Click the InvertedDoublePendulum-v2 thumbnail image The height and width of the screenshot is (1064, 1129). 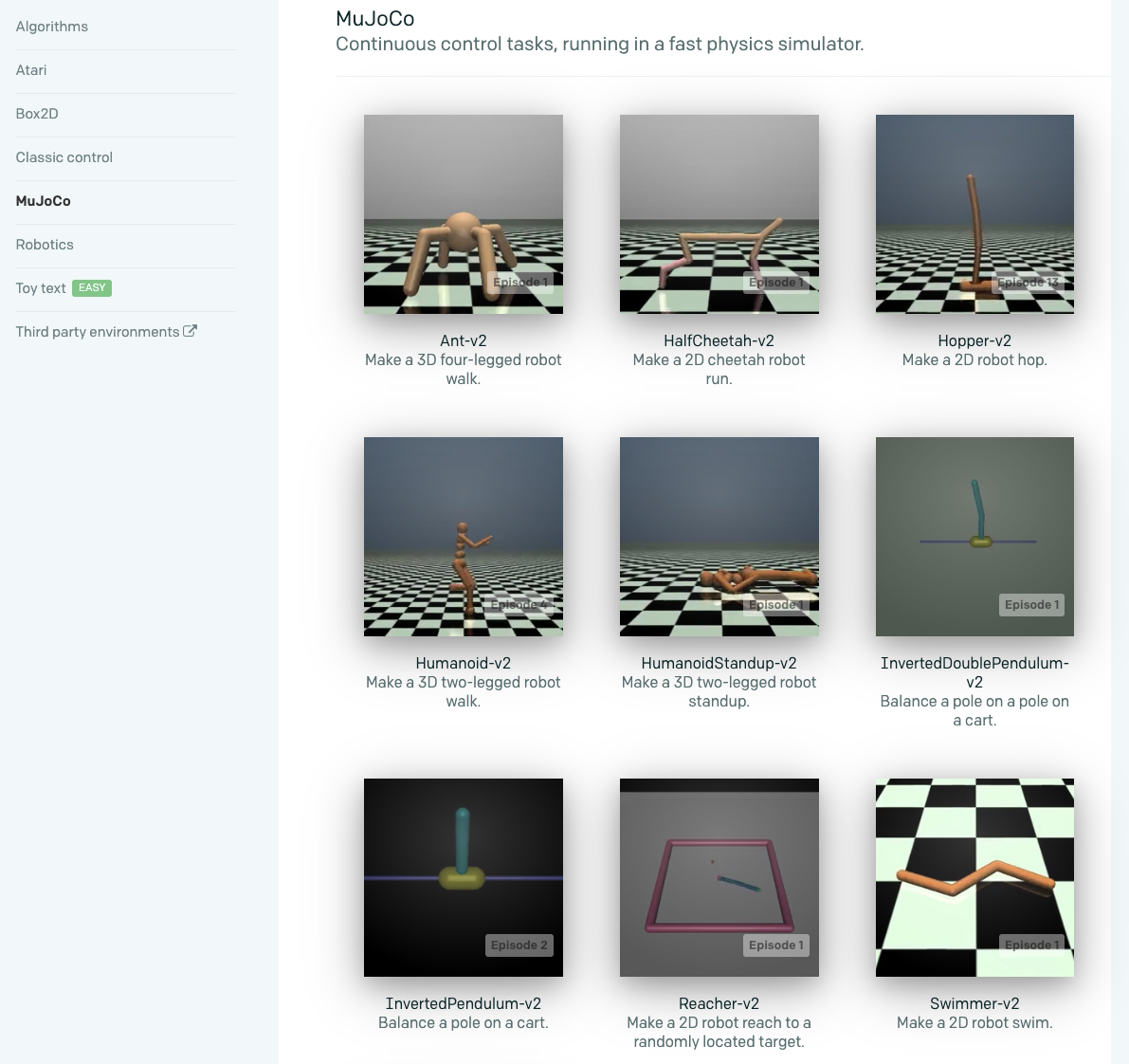click(974, 537)
